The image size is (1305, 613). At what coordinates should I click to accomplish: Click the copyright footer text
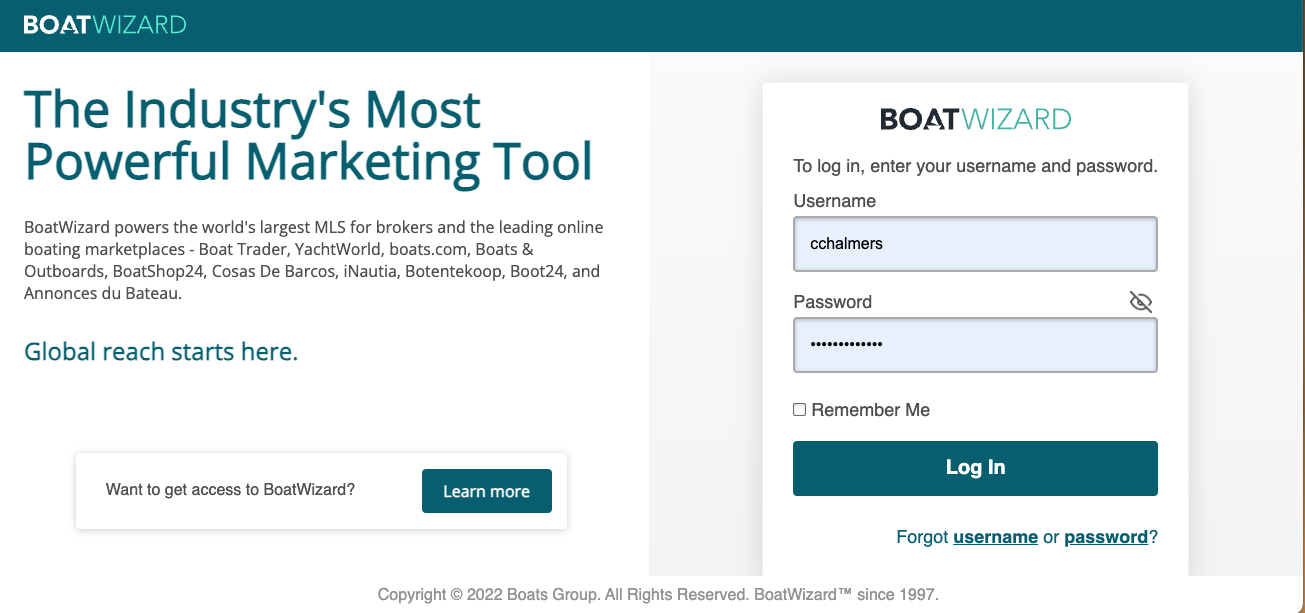(x=658, y=594)
